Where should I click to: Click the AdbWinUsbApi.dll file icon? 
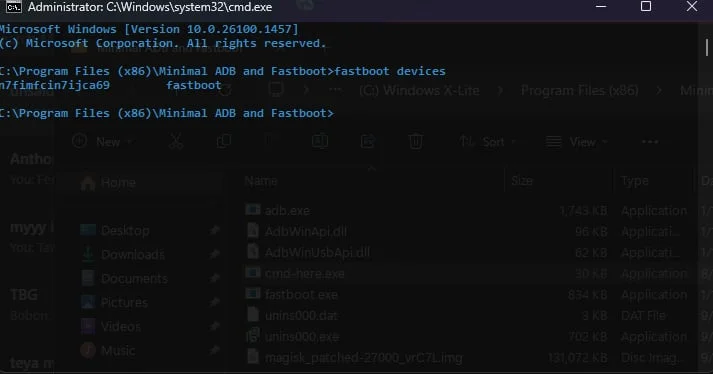(x=253, y=252)
